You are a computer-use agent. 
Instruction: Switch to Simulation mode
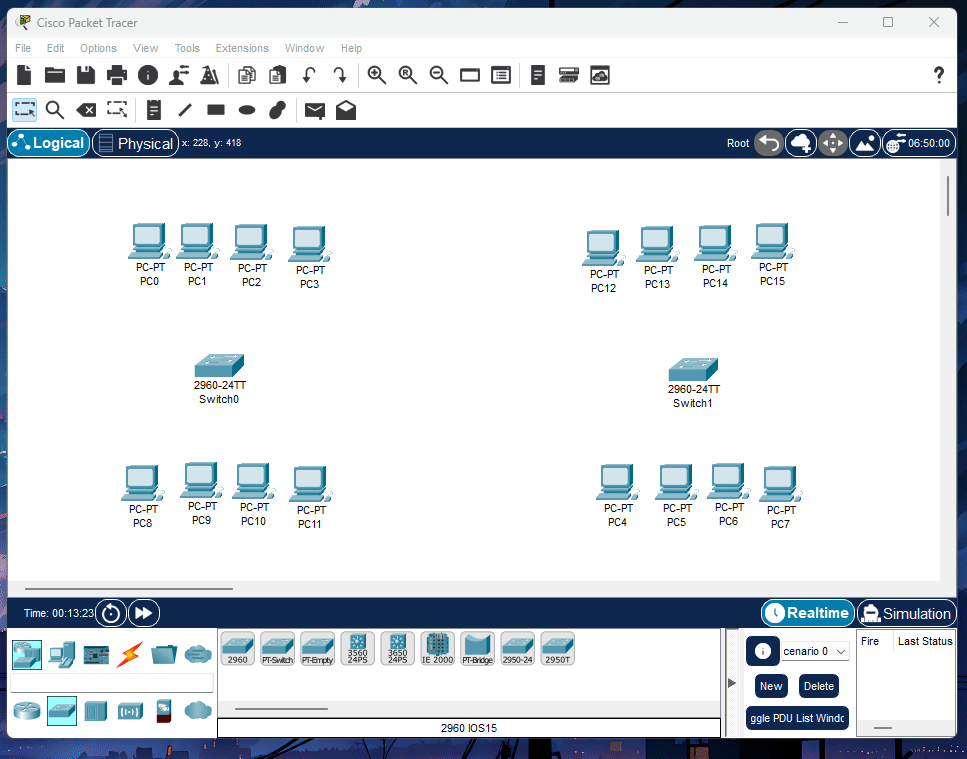pos(907,613)
